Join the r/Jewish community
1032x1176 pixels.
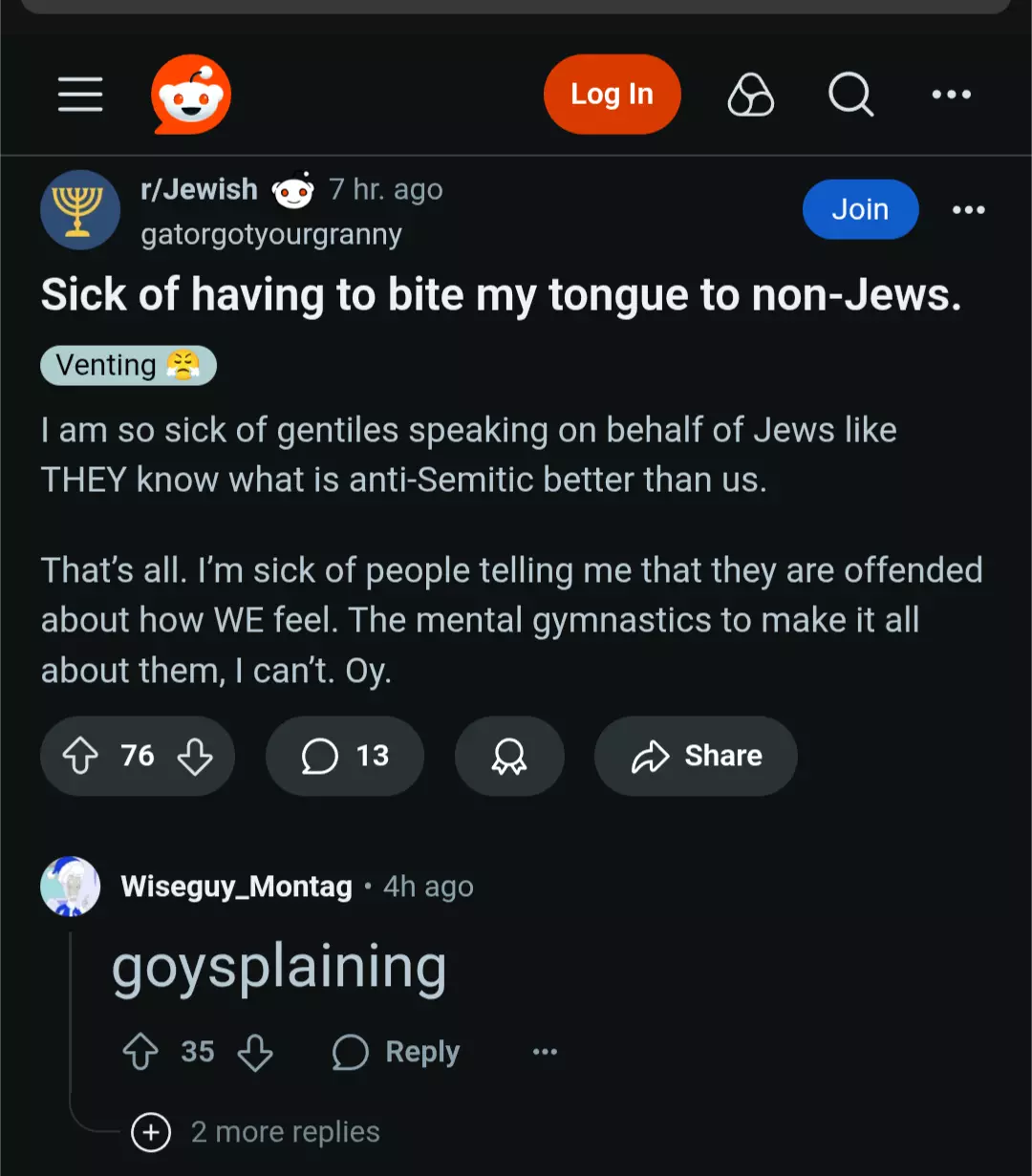(860, 209)
